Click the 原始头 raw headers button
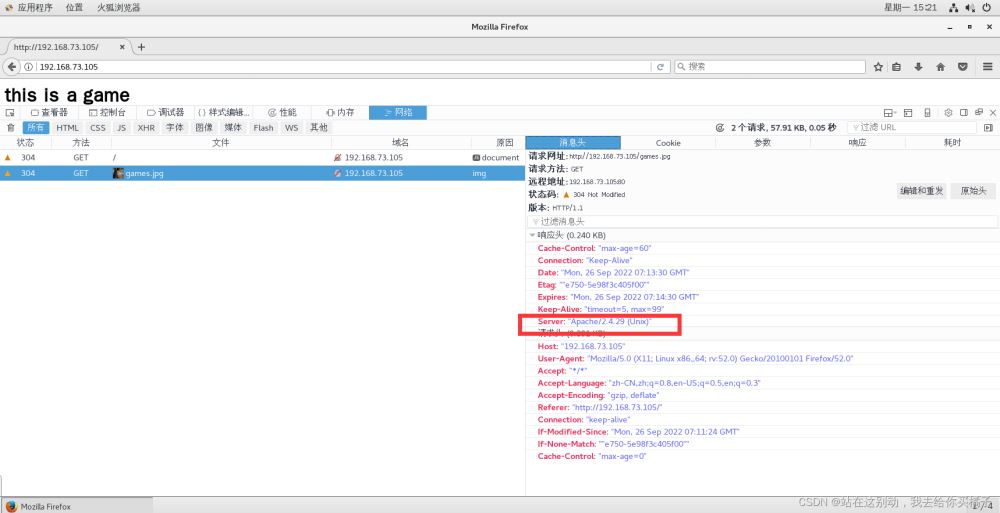The image size is (1000, 513). point(973,190)
